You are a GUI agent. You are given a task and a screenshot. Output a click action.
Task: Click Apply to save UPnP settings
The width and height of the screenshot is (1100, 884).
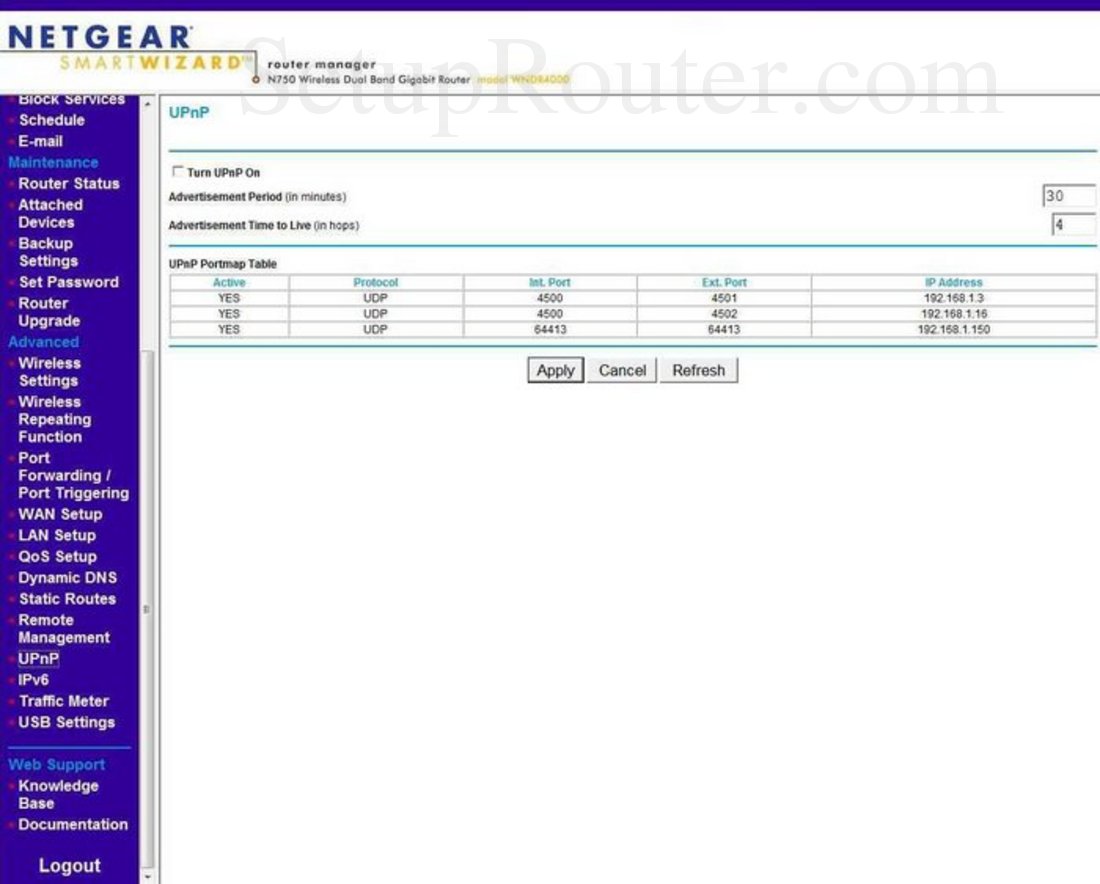(554, 370)
